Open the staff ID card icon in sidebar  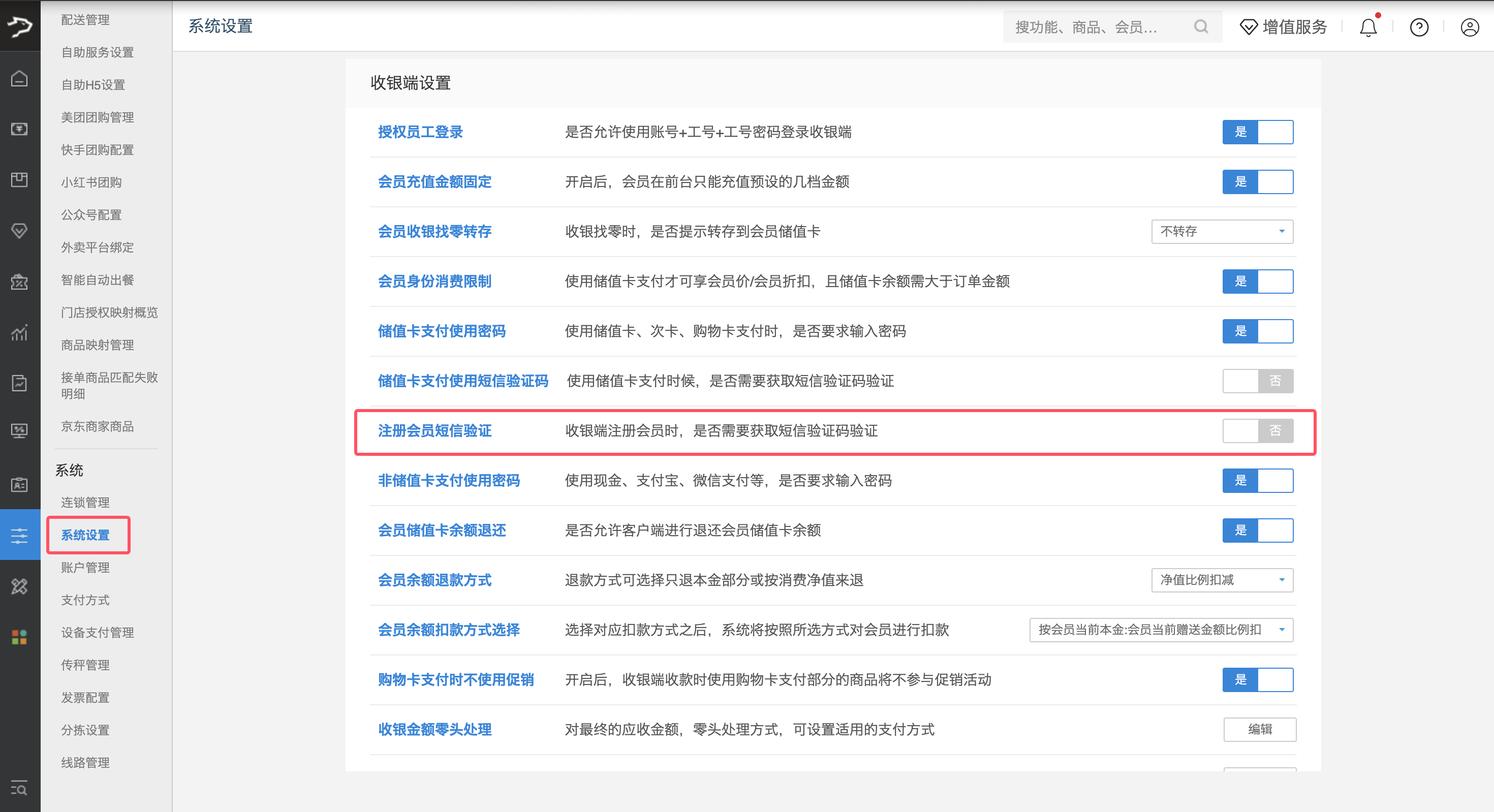point(20,484)
